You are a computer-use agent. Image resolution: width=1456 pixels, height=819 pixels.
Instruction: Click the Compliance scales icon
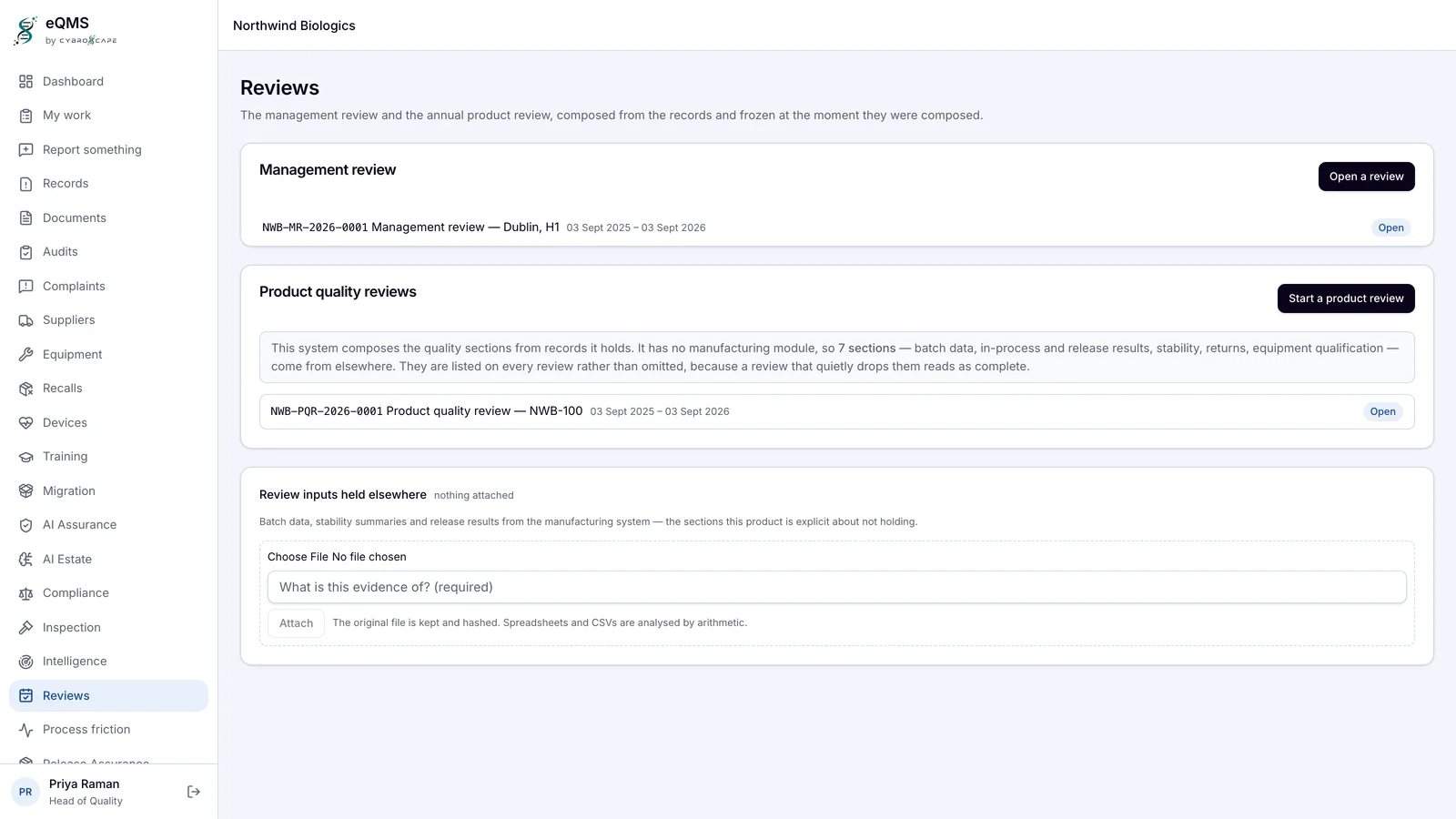click(25, 593)
